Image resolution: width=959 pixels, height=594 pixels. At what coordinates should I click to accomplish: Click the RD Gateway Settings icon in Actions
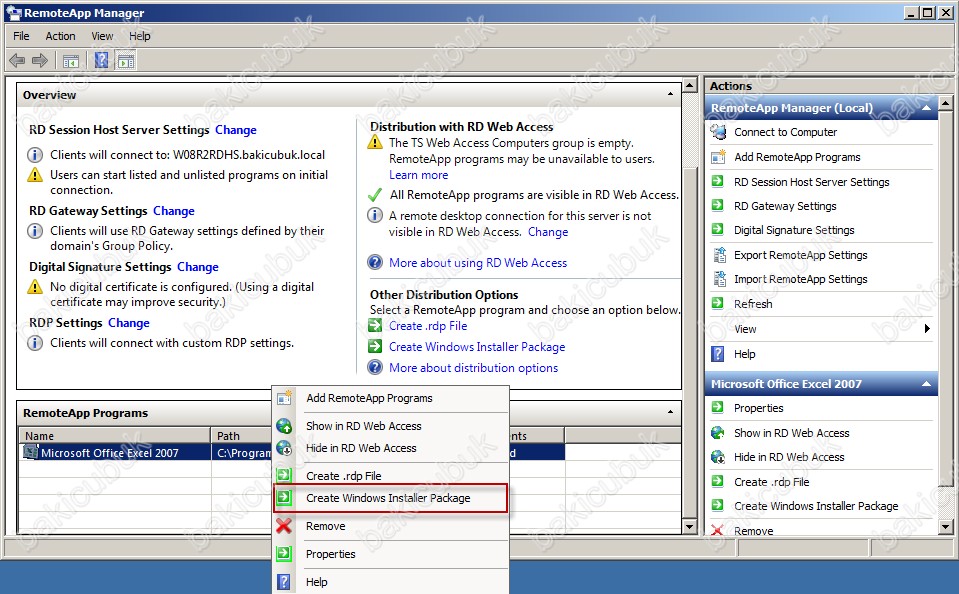(x=718, y=206)
